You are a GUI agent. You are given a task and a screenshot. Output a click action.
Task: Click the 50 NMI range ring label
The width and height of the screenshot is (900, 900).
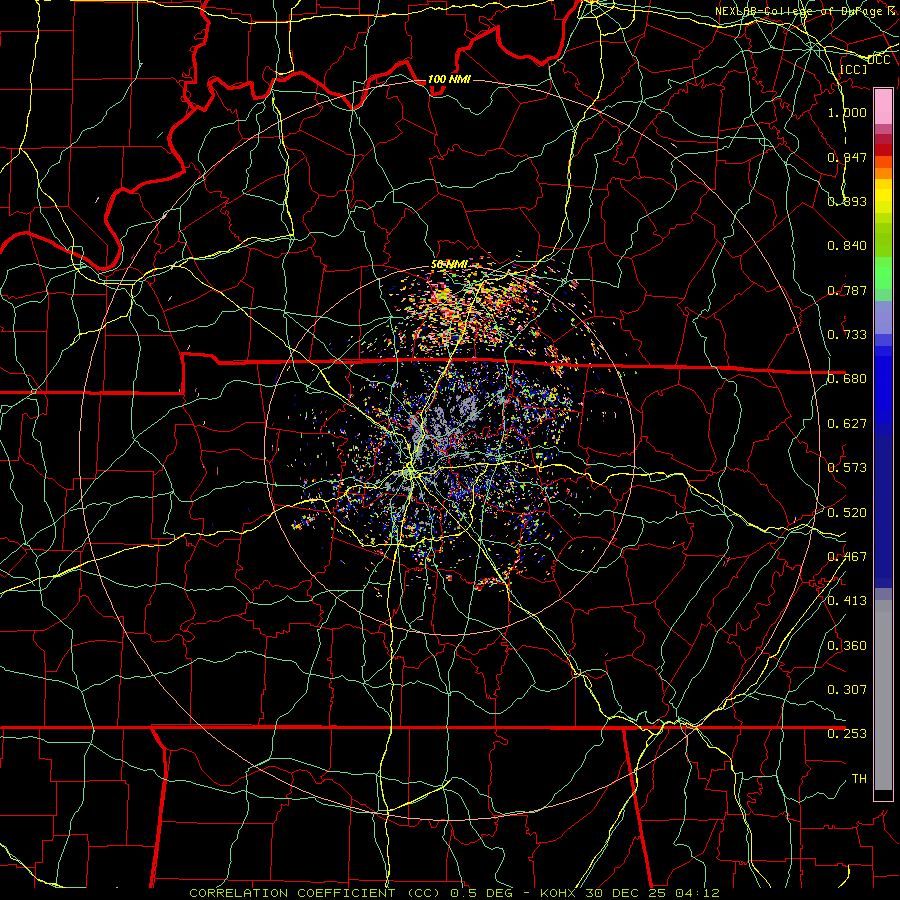click(449, 265)
